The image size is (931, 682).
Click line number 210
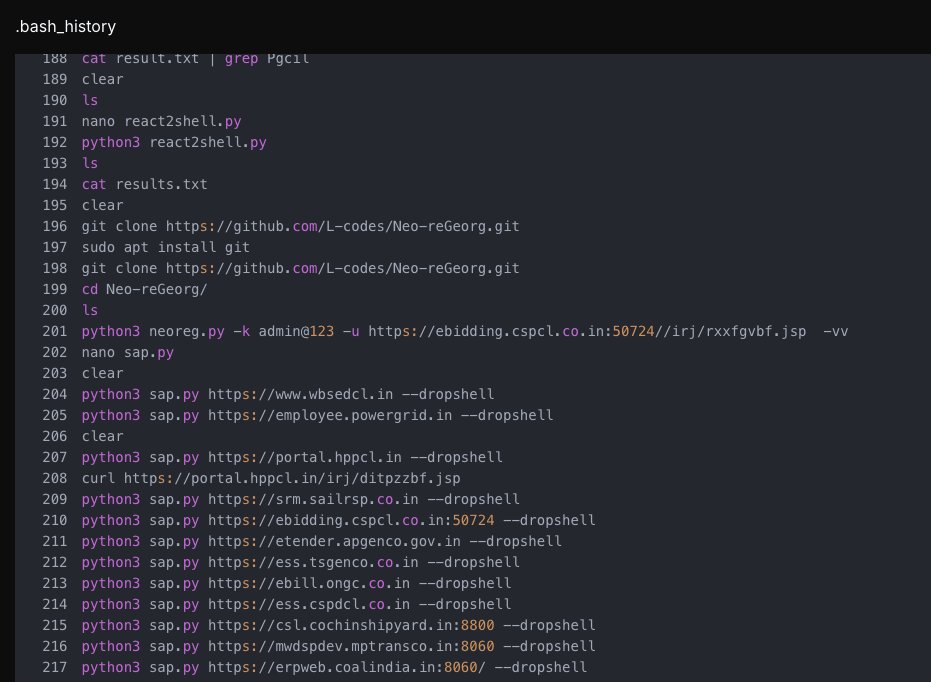[55, 521]
